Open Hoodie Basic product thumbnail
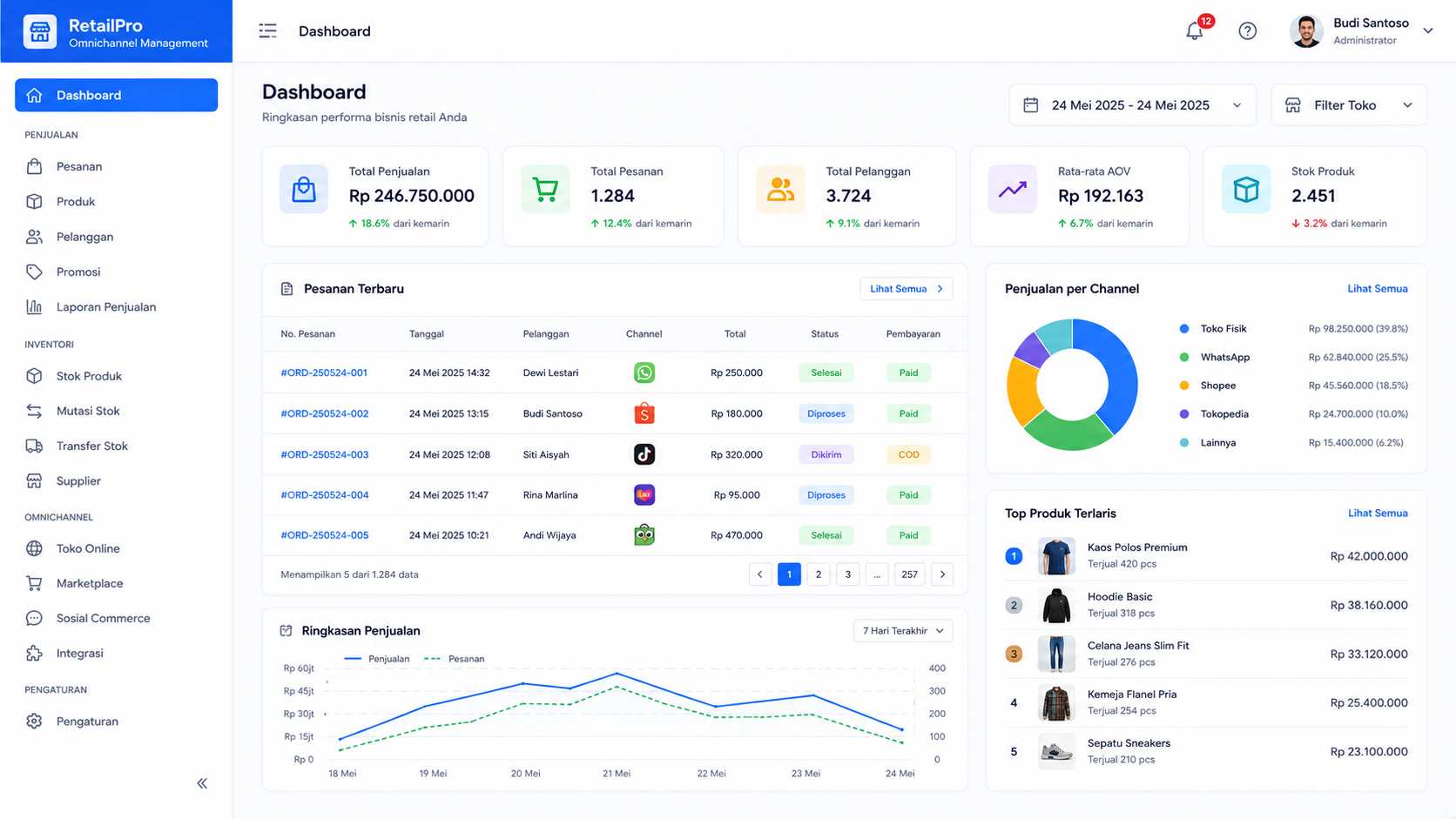 click(1056, 605)
